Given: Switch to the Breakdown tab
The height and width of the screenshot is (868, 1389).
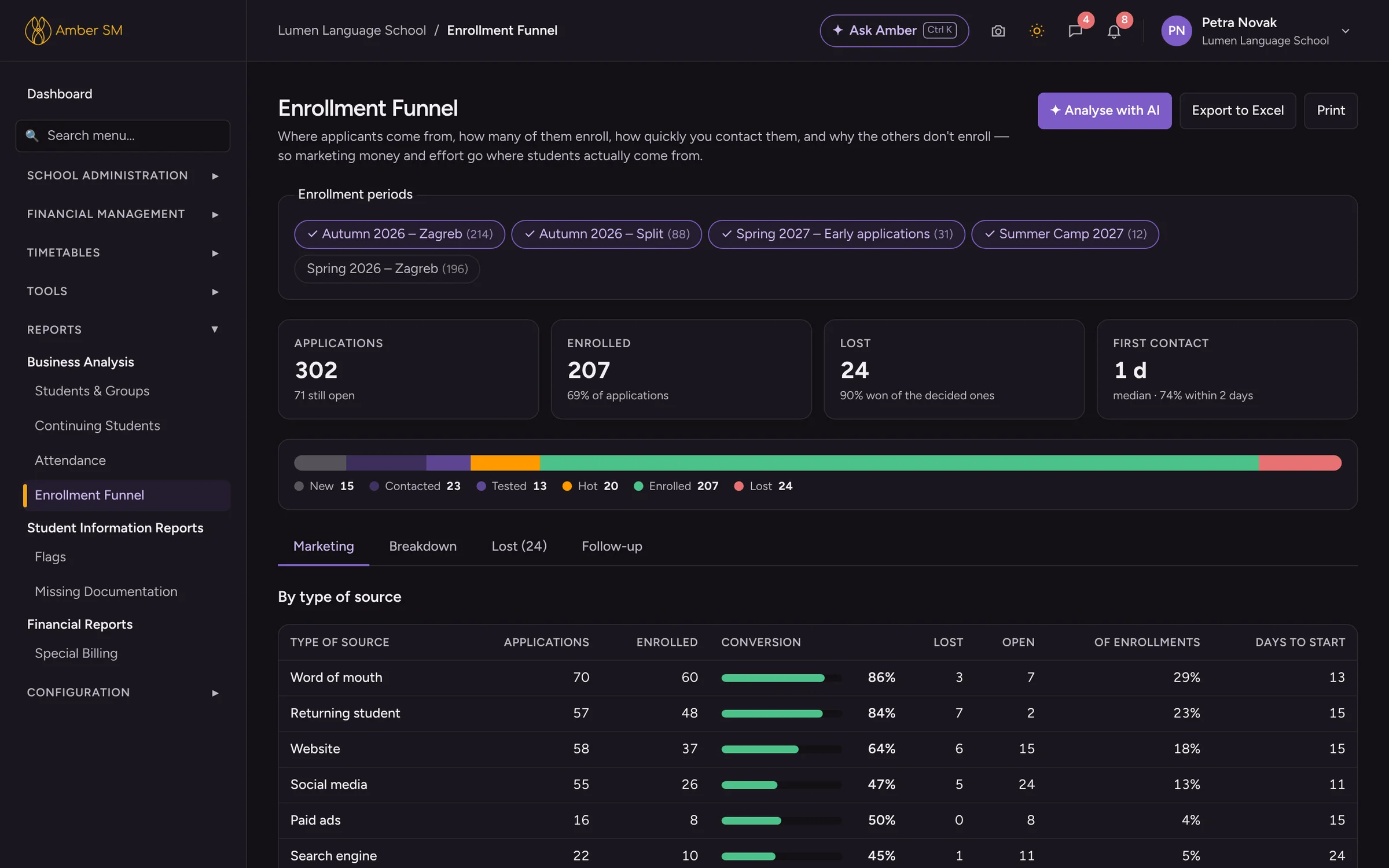Looking at the screenshot, I should [x=422, y=546].
